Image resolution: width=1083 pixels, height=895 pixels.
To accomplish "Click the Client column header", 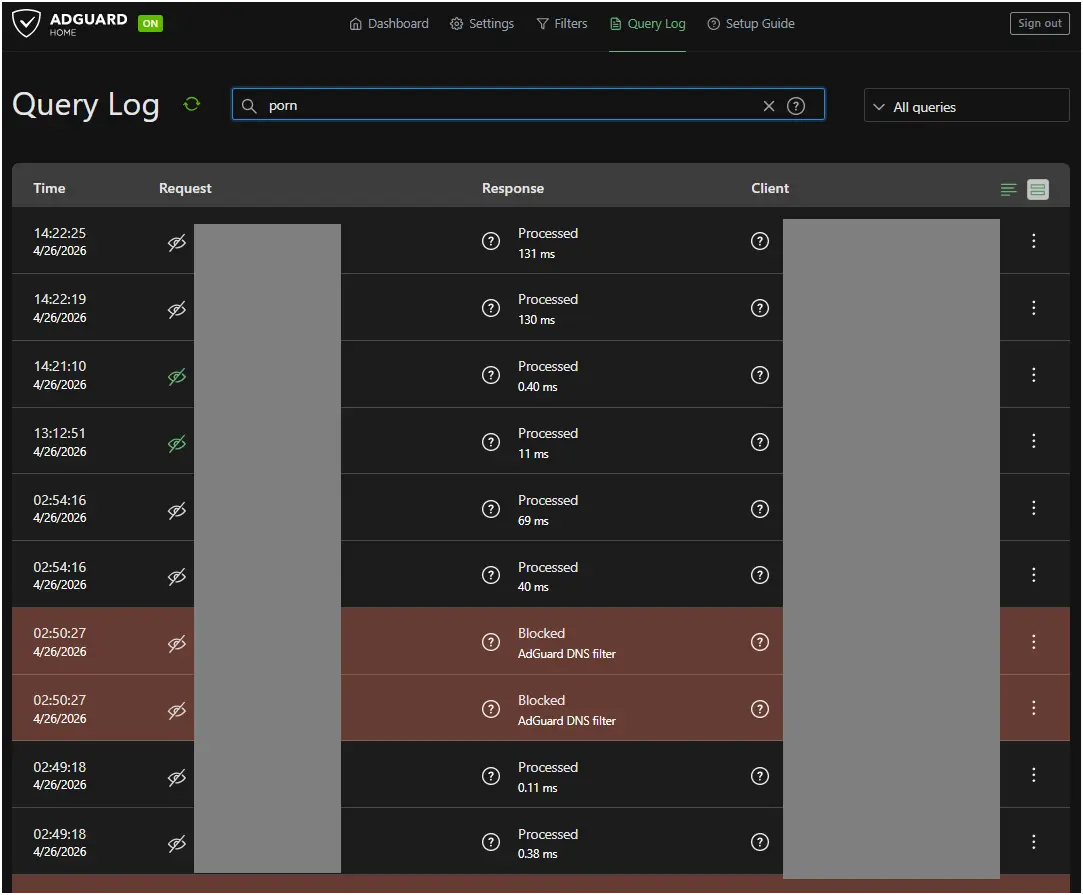I will (x=769, y=188).
